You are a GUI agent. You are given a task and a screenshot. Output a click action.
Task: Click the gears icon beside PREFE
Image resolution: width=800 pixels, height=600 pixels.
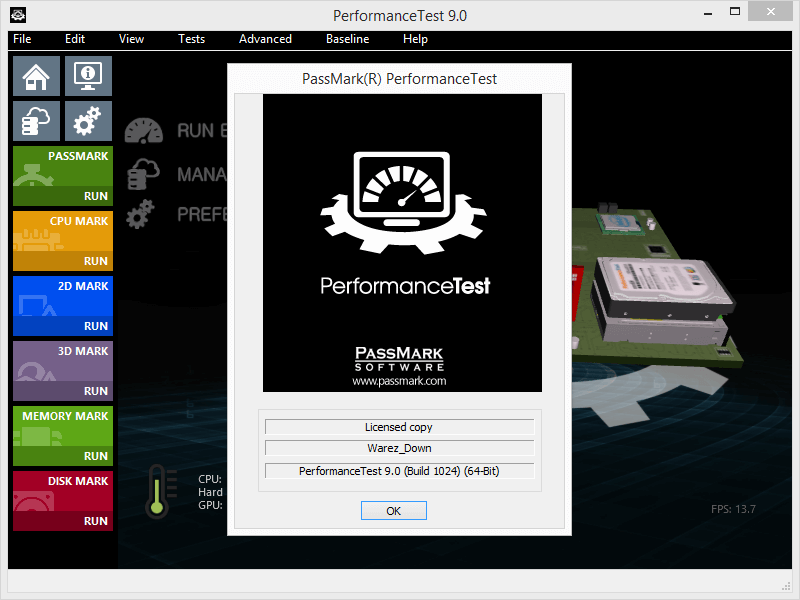(140, 214)
